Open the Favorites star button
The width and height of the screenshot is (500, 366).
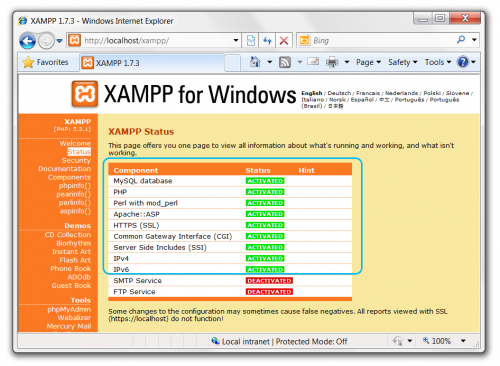(45, 62)
